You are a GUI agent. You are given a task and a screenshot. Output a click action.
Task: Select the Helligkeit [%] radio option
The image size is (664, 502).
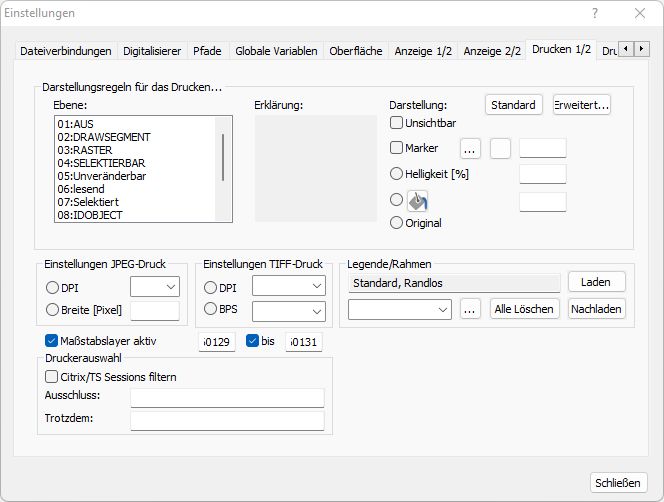click(396, 174)
